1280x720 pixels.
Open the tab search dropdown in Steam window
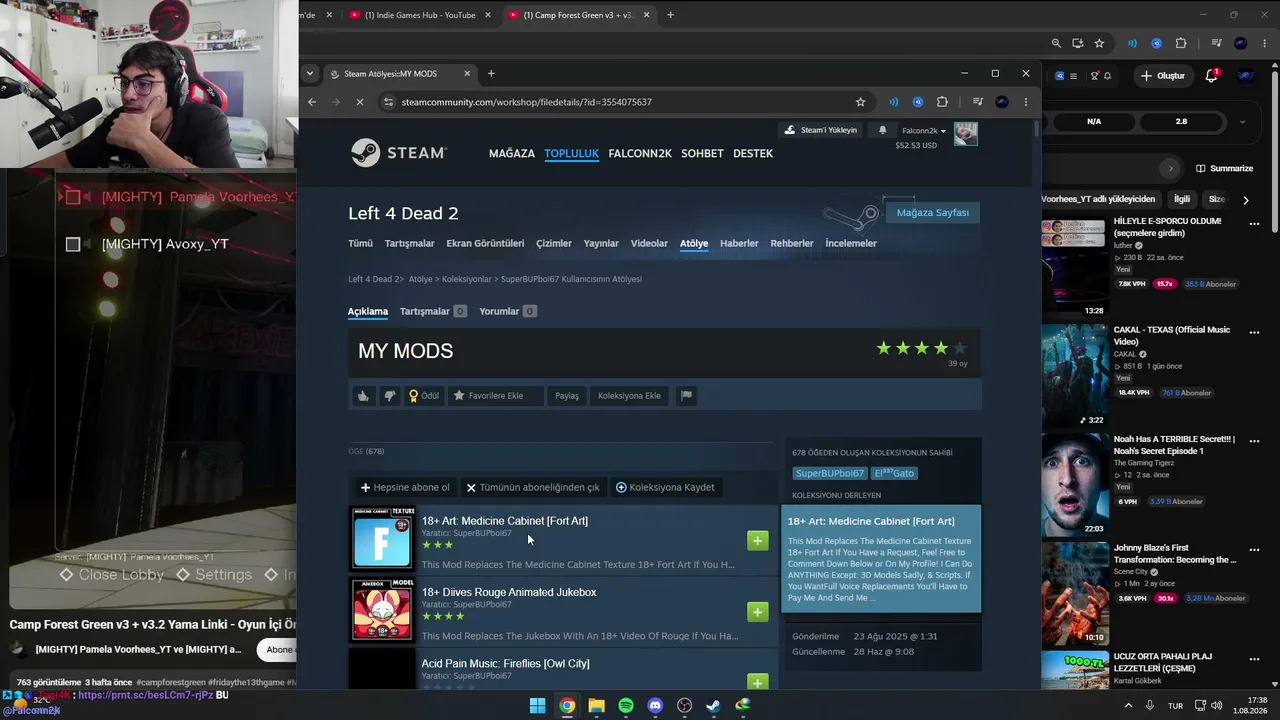(310, 73)
